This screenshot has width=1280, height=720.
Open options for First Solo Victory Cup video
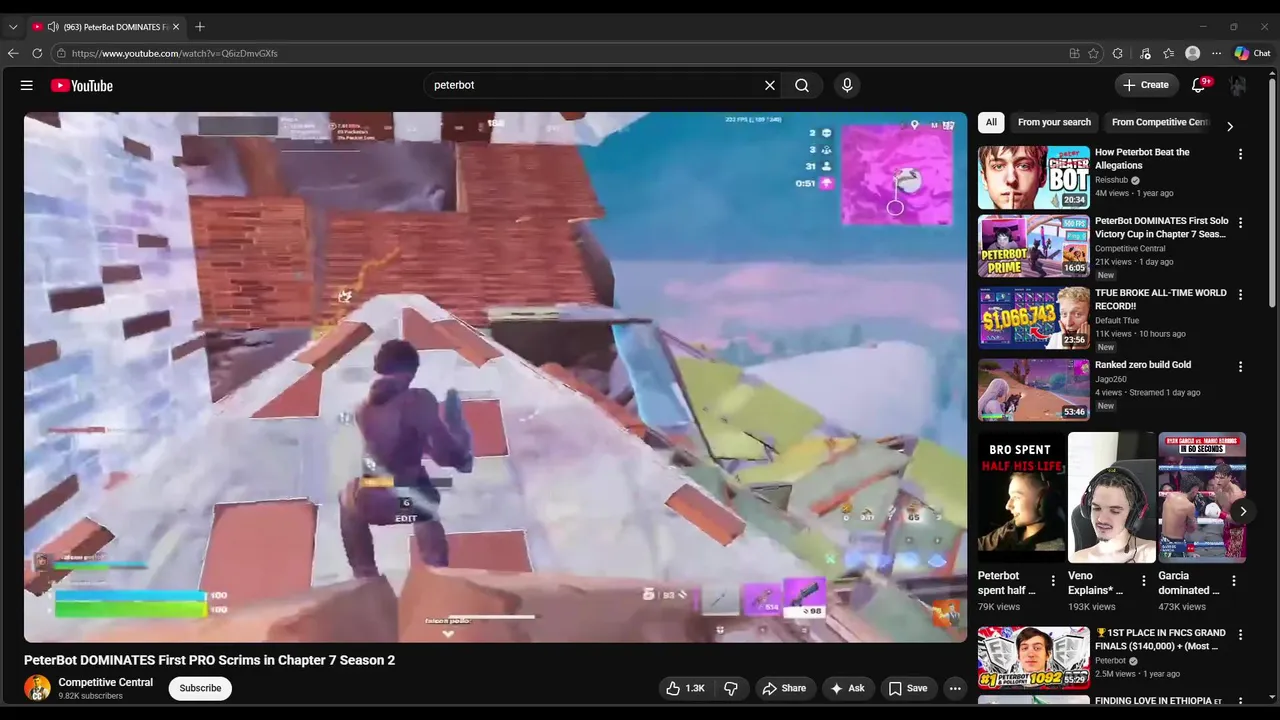pyautogui.click(x=1241, y=223)
